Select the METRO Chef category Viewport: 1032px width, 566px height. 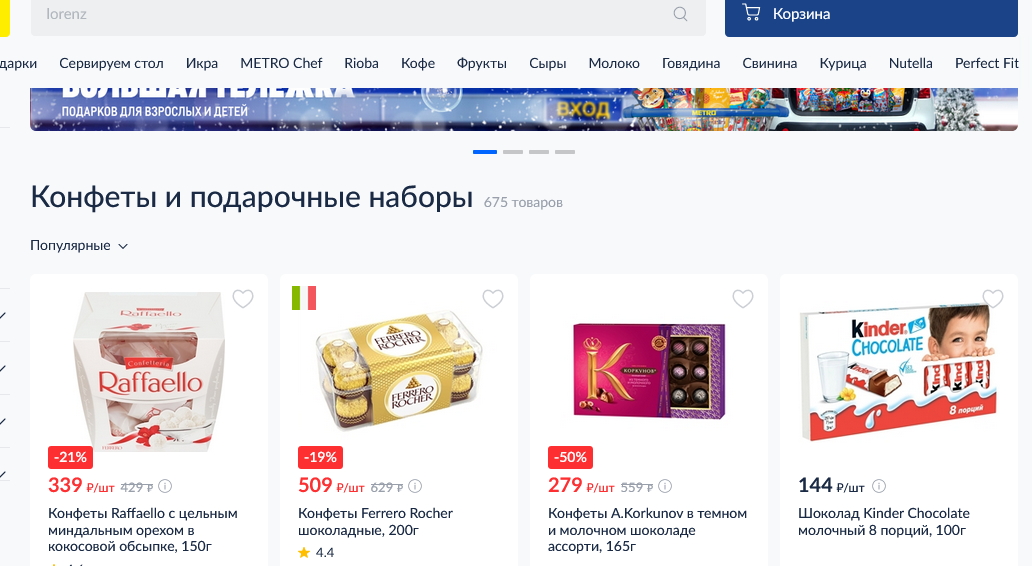(x=281, y=63)
